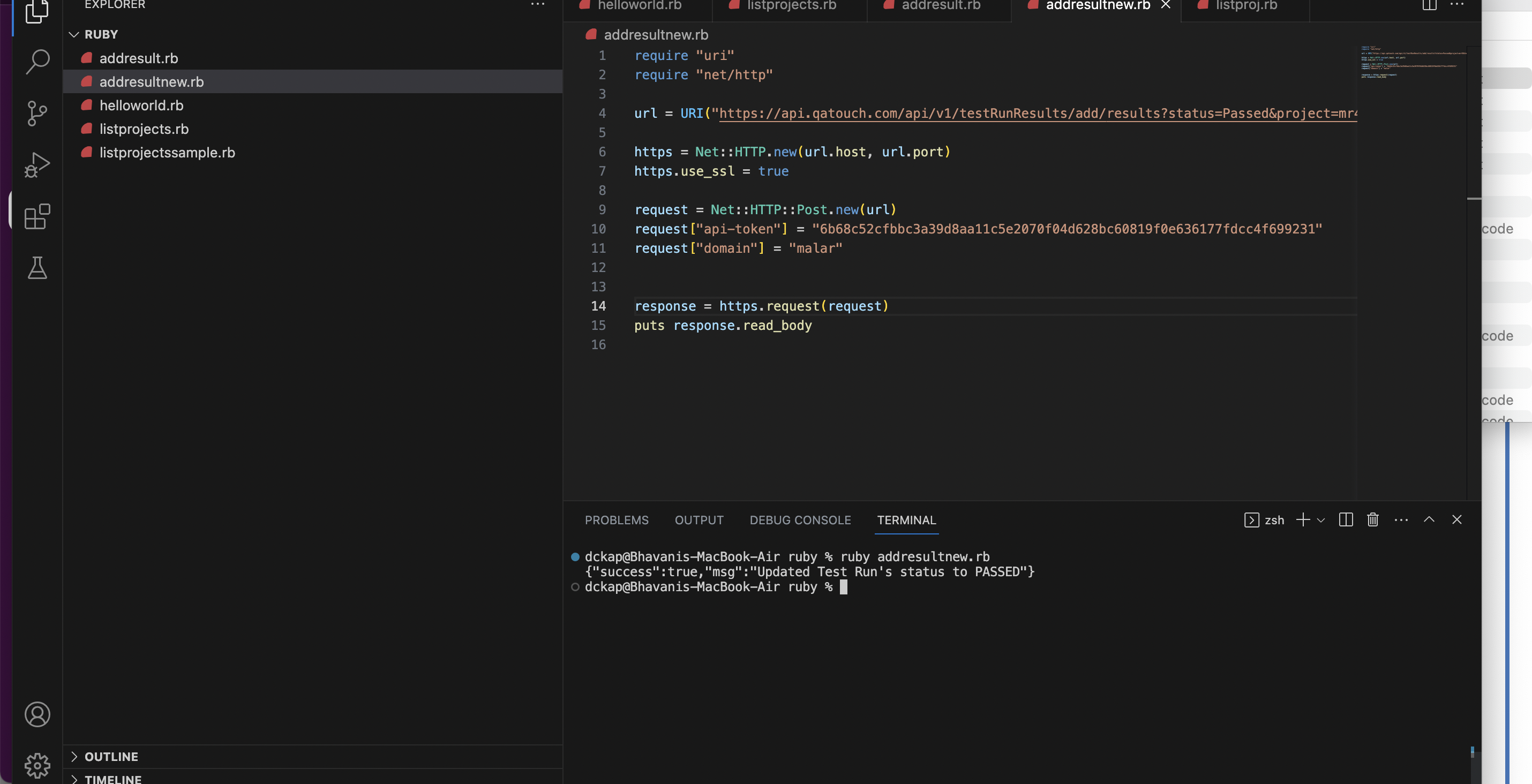Click Ruby file icon beside helloworld.rb
The height and width of the screenshot is (784, 1532).
coord(87,104)
